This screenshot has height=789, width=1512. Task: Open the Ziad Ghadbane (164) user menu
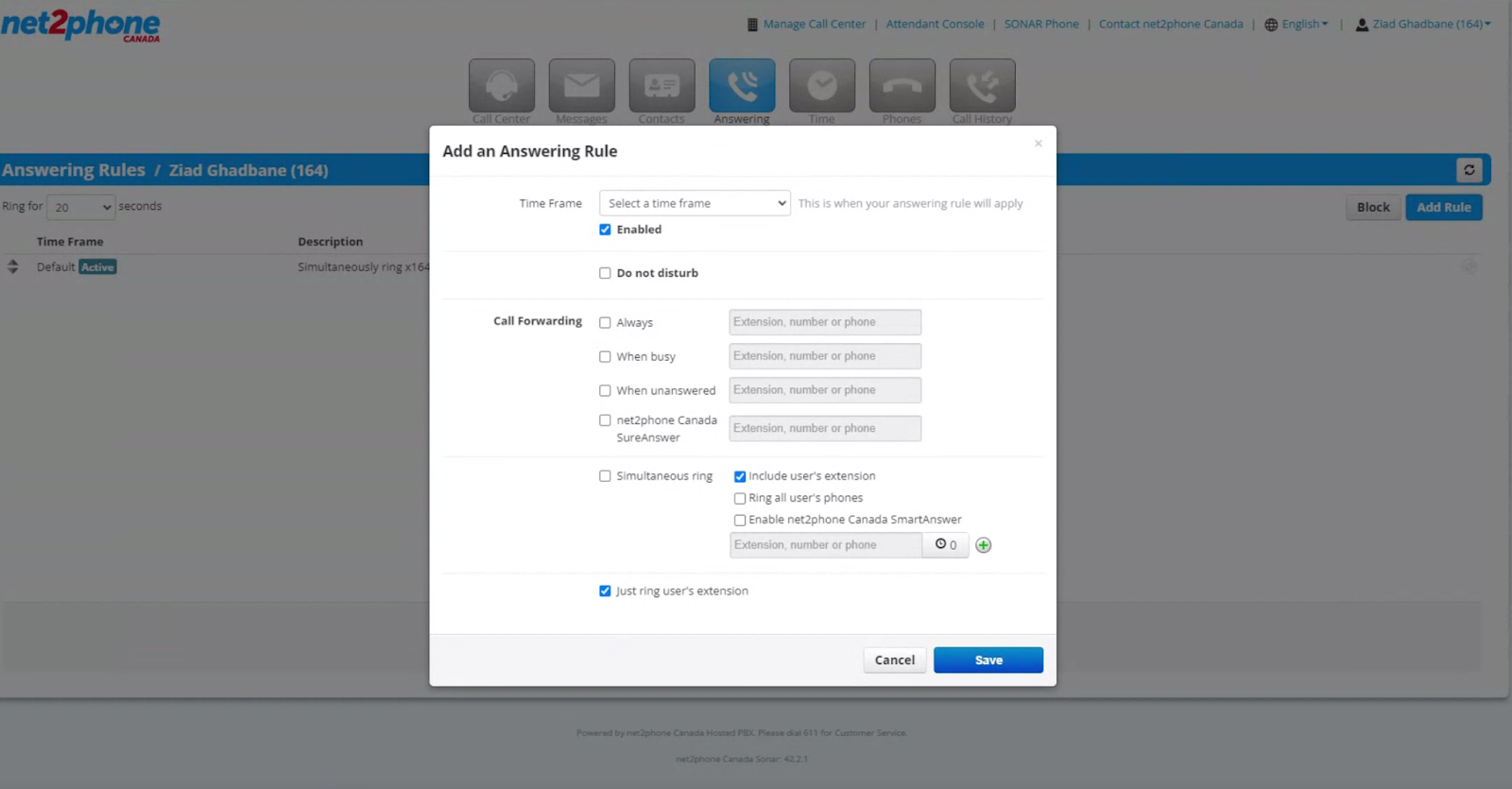[1431, 25]
